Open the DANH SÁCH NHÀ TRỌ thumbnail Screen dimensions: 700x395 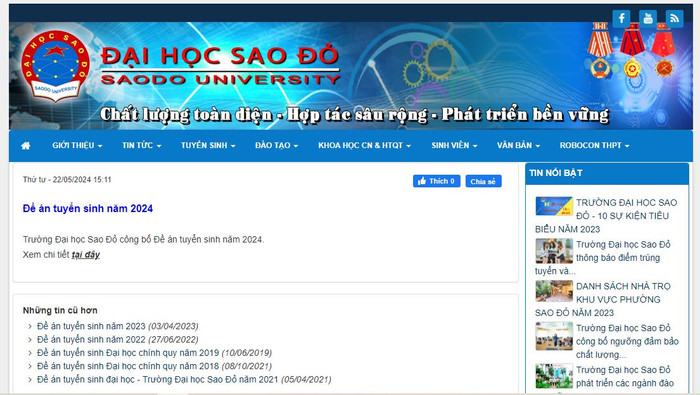[x=554, y=291]
